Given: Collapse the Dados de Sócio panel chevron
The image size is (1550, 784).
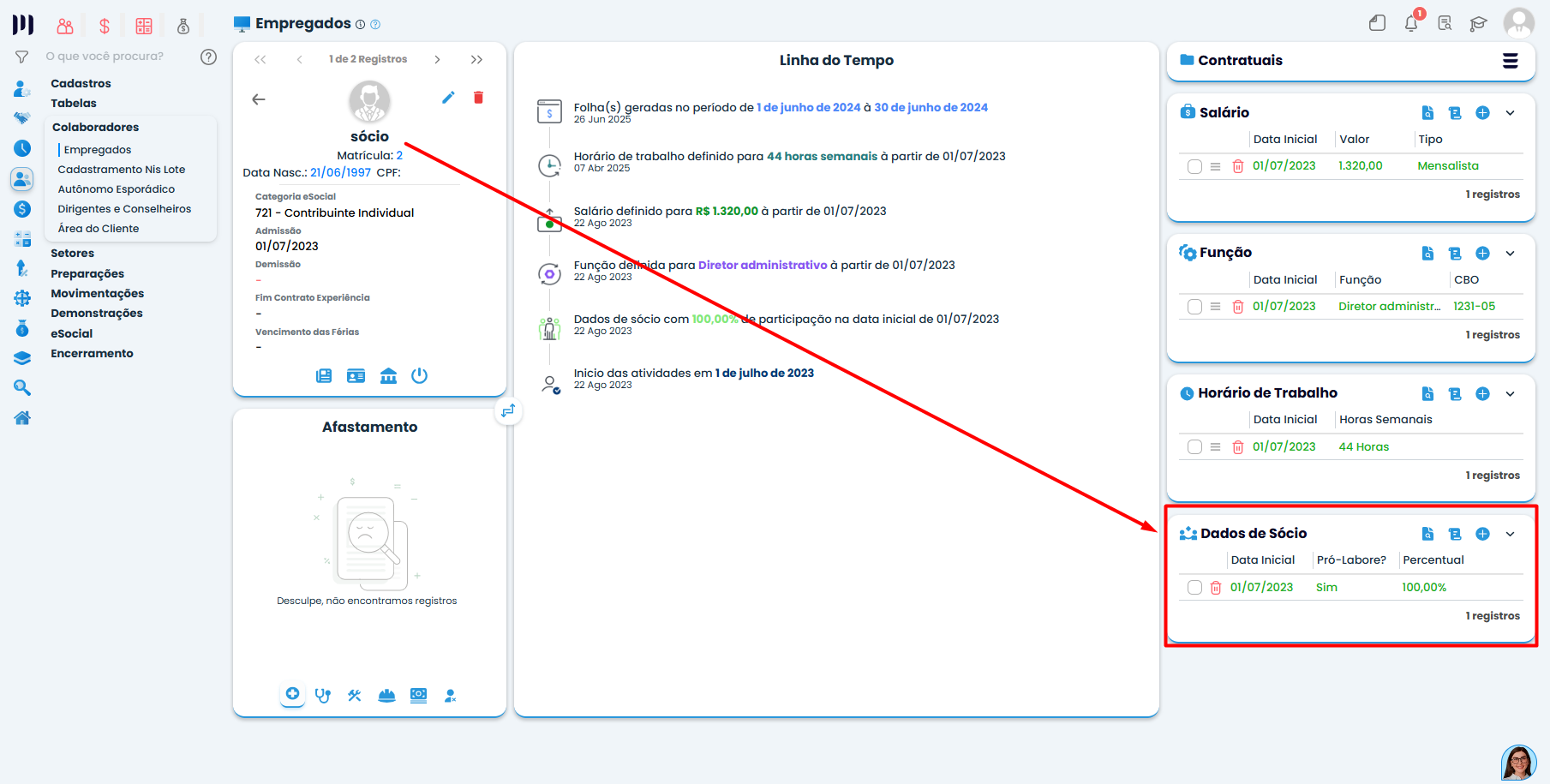Looking at the screenshot, I should tap(1510, 535).
